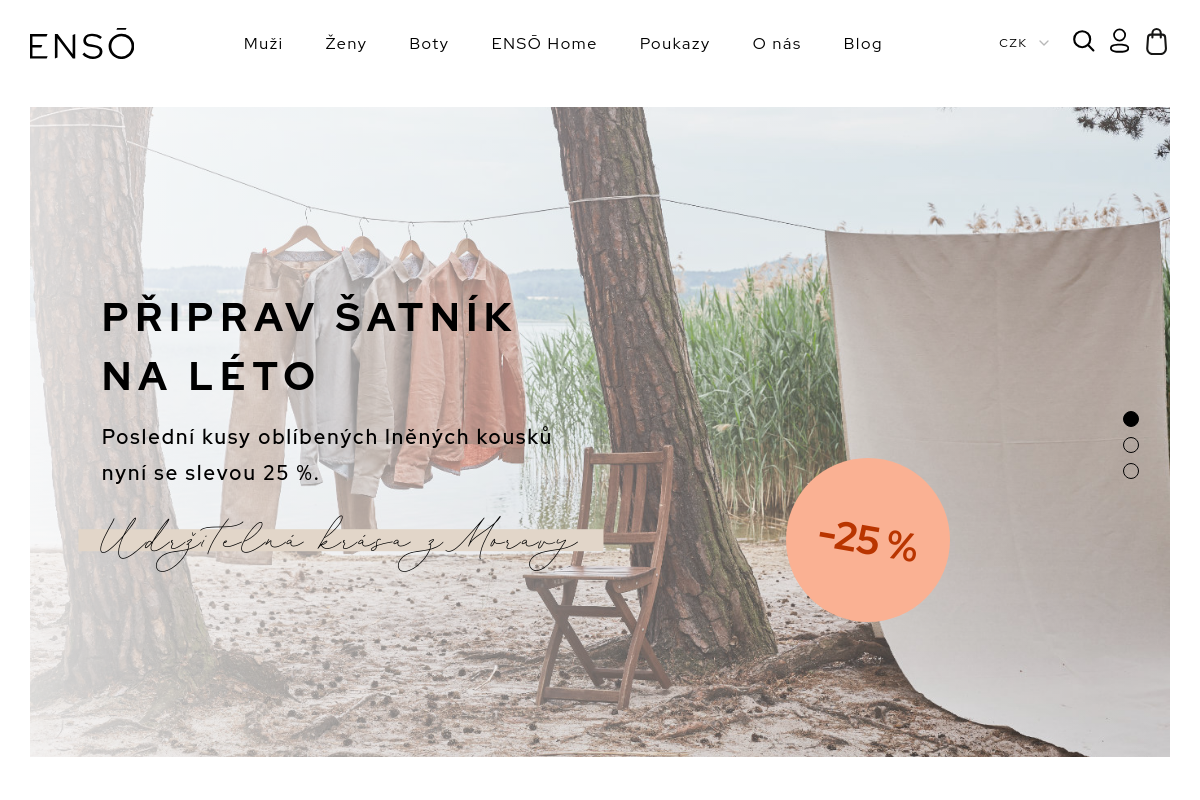Switch to the second slide indicator dot
The width and height of the screenshot is (1200, 800).
coord(1131,445)
